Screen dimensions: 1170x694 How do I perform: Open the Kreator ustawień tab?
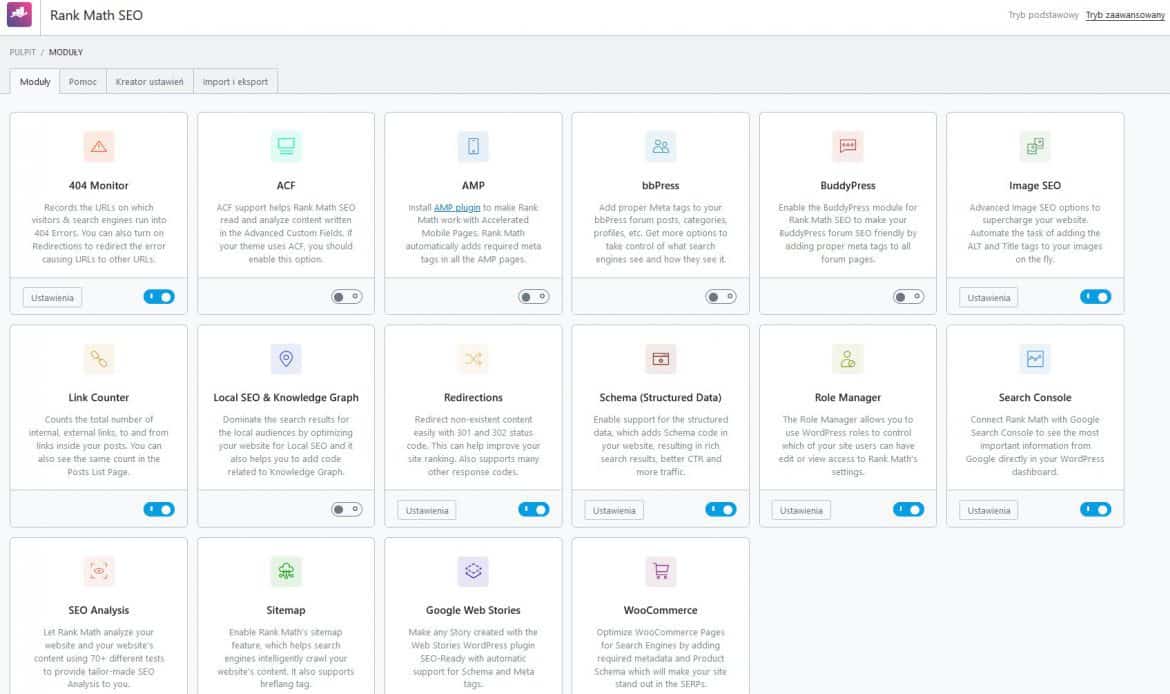coord(149,81)
